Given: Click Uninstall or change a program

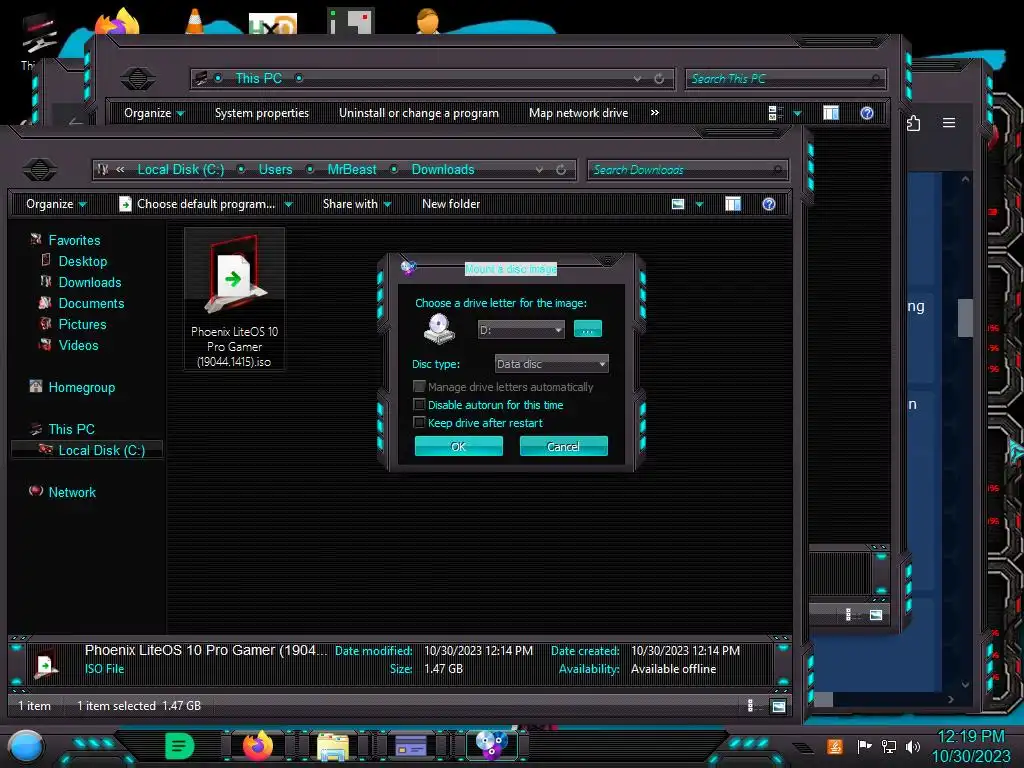Looking at the screenshot, I should [419, 113].
